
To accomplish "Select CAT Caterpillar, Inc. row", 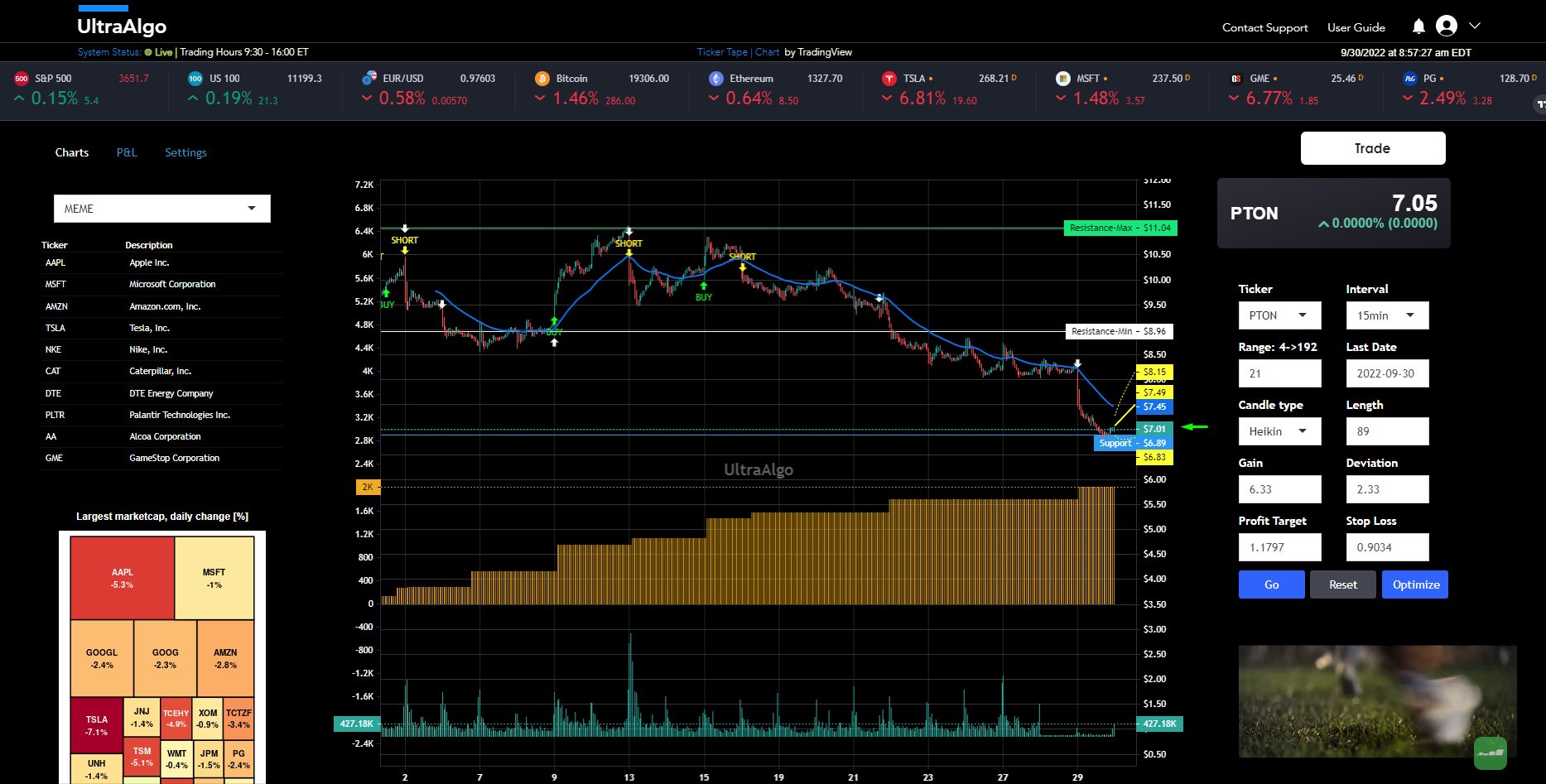I will click(x=162, y=372).
